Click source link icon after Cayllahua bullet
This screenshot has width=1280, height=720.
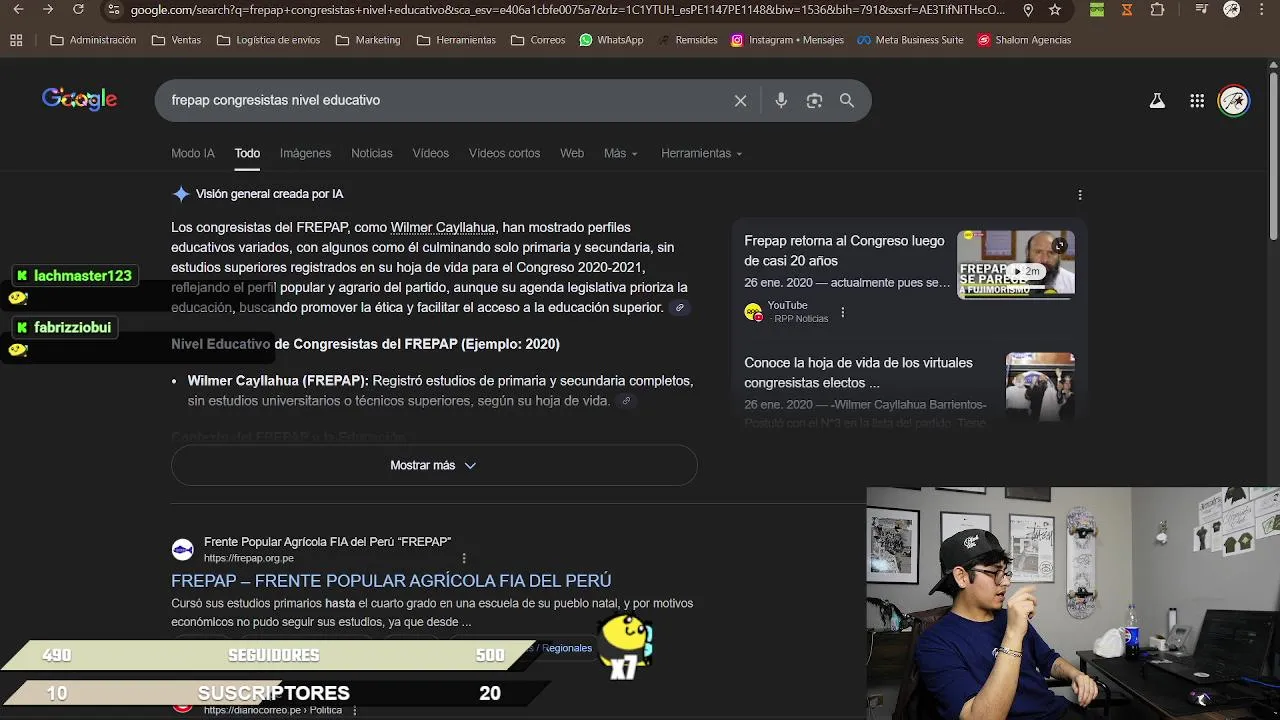pyautogui.click(x=626, y=401)
